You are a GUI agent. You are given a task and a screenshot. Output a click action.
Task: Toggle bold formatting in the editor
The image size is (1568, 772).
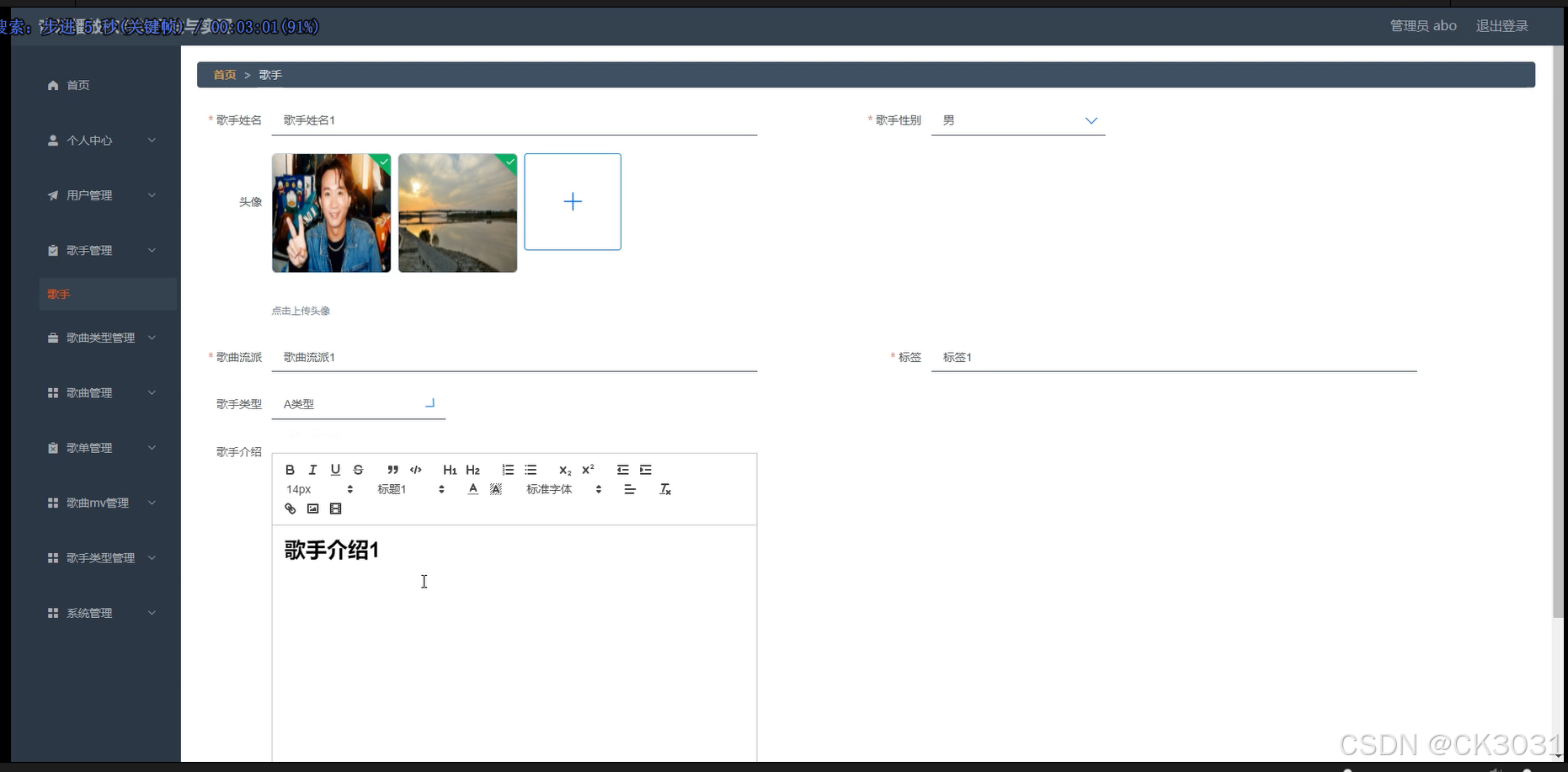pyautogui.click(x=290, y=470)
